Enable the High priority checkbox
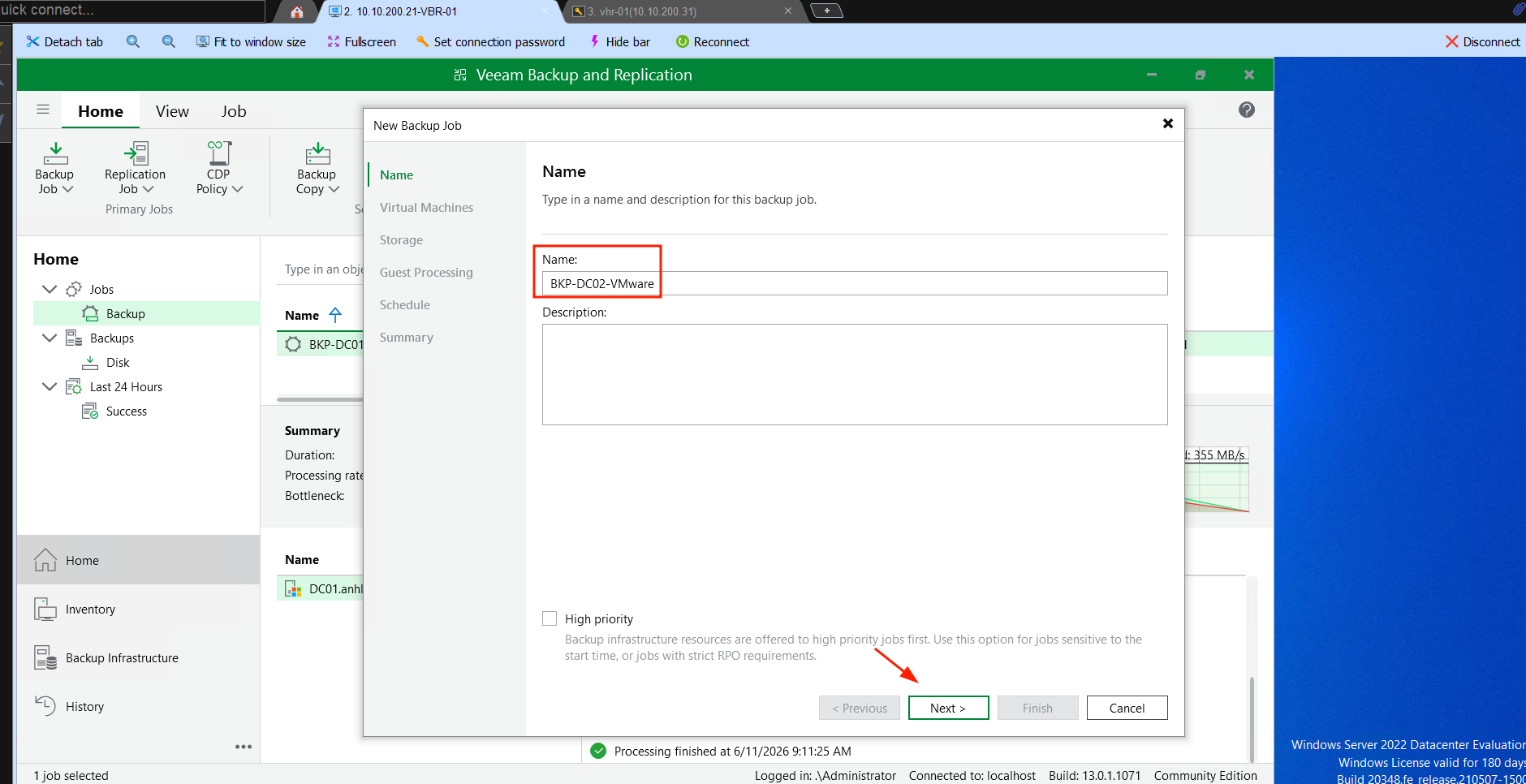The image size is (1526, 784). pyautogui.click(x=550, y=618)
